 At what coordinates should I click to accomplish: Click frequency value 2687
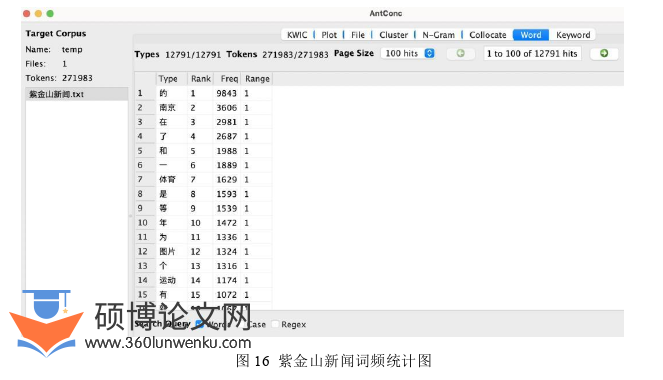[227, 137]
